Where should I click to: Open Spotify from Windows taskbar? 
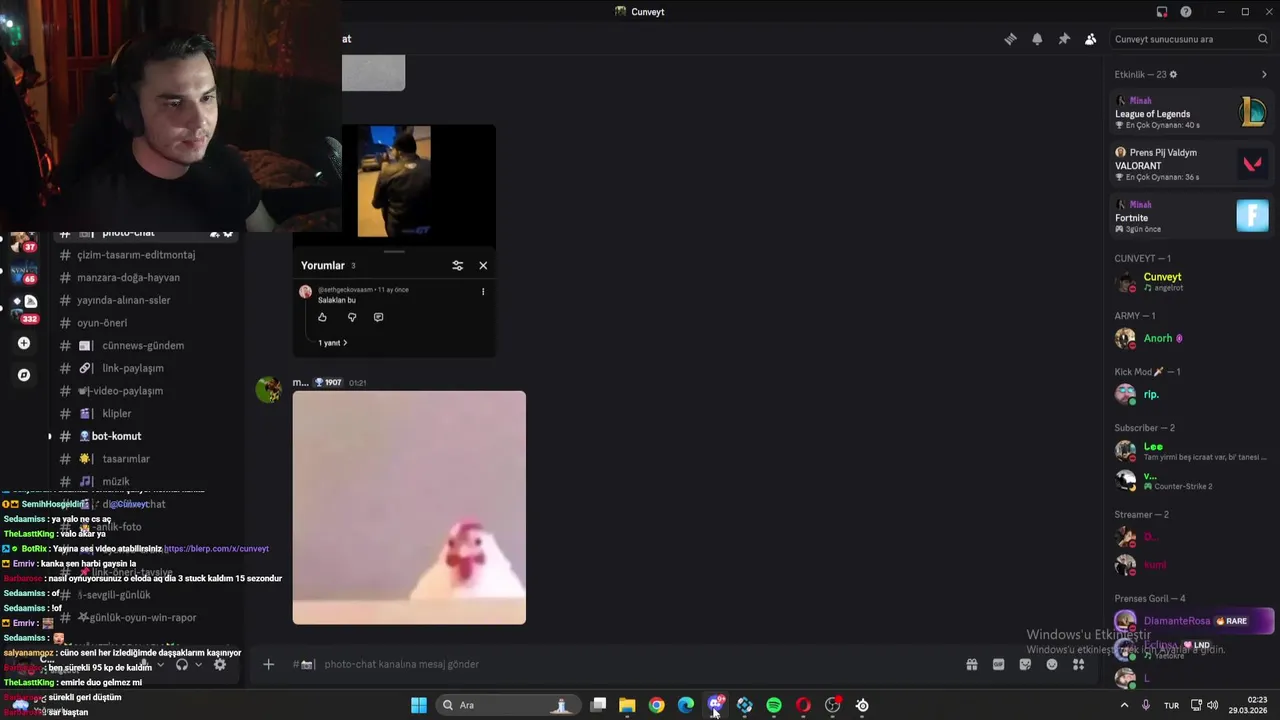click(774, 705)
